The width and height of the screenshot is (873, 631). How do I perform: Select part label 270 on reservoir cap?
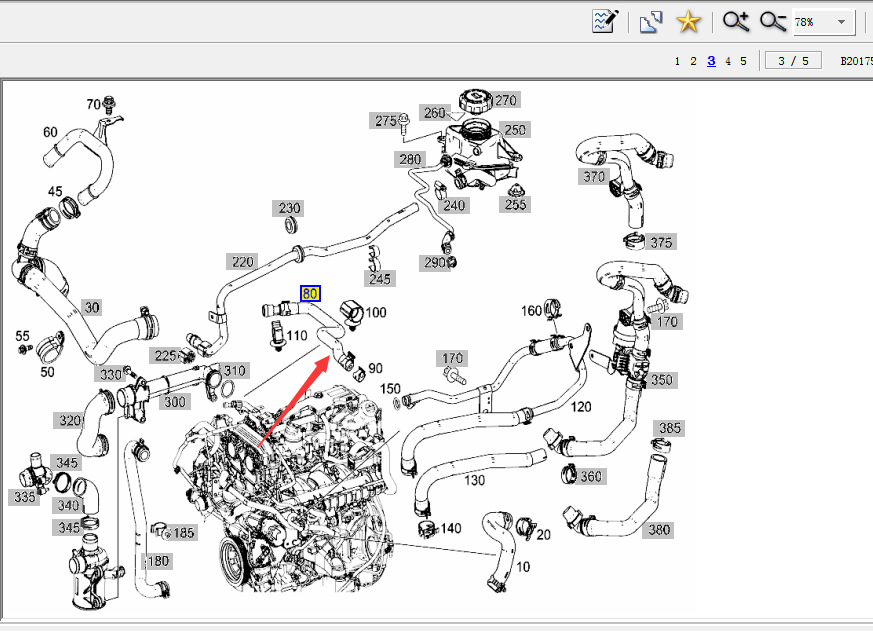point(506,100)
